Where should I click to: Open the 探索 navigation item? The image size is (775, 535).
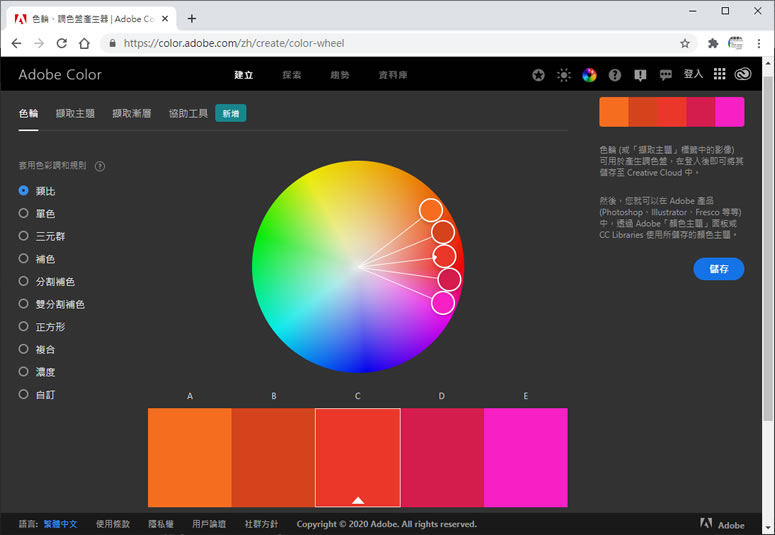292,75
